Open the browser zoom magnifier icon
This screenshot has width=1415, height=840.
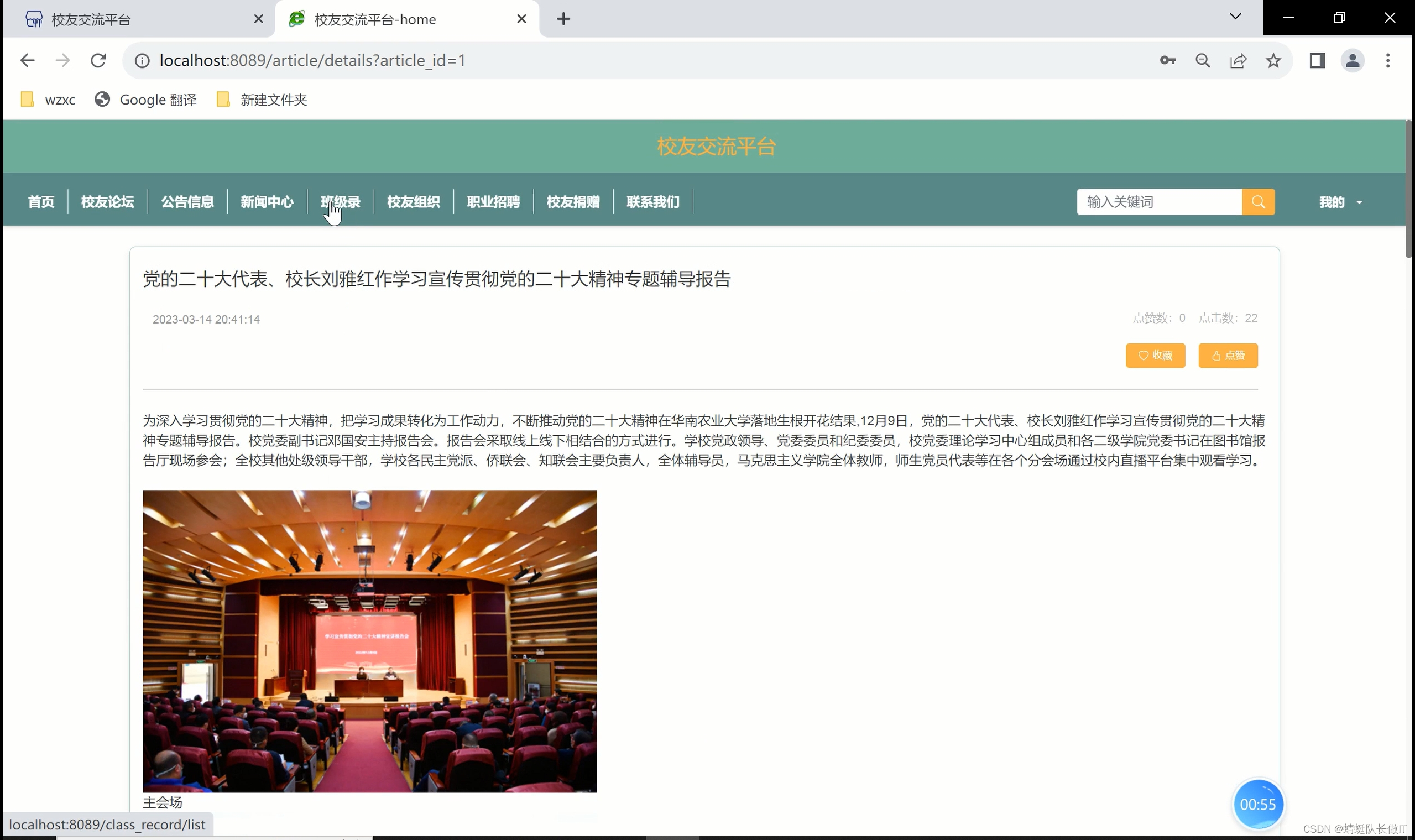[x=1203, y=61]
